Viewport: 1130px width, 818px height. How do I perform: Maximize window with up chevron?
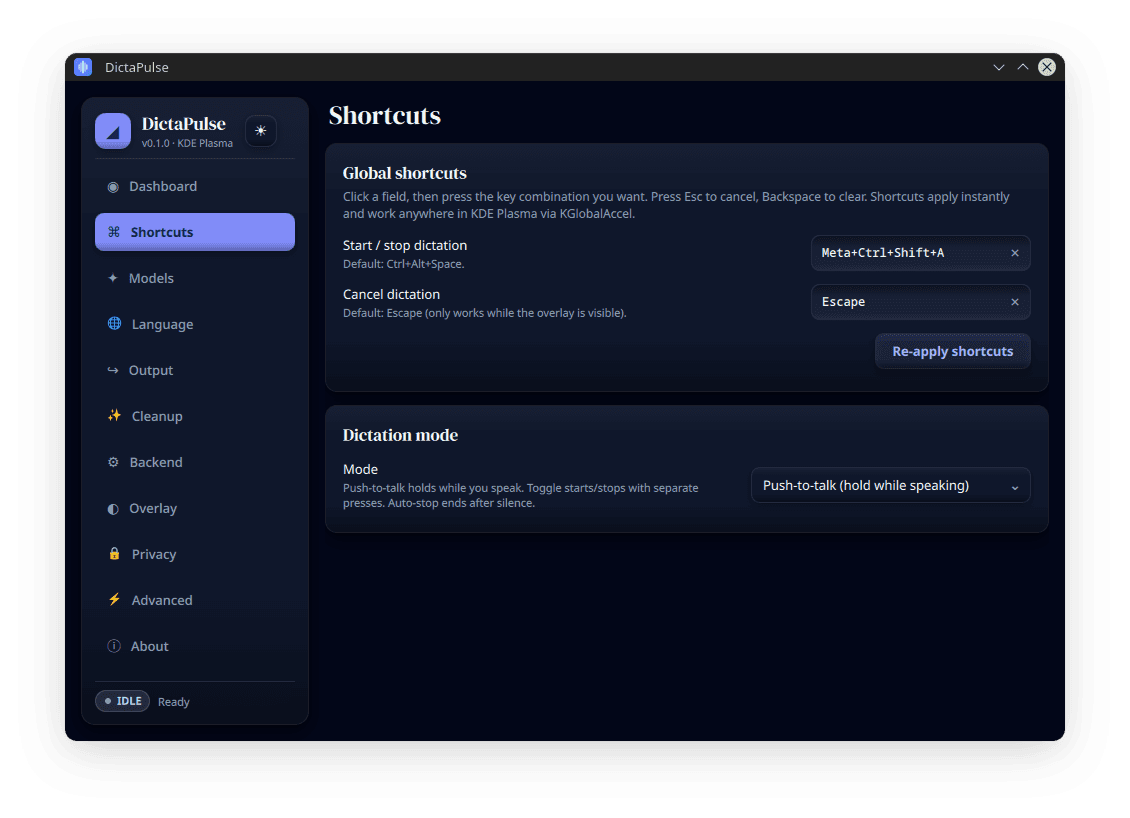(x=1023, y=67)
